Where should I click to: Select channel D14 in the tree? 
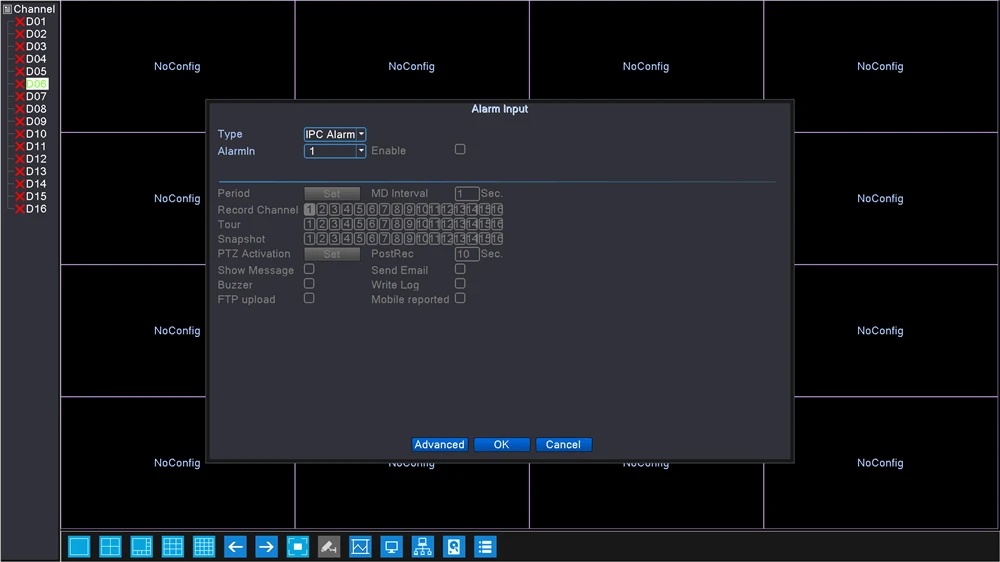(36, 184)
